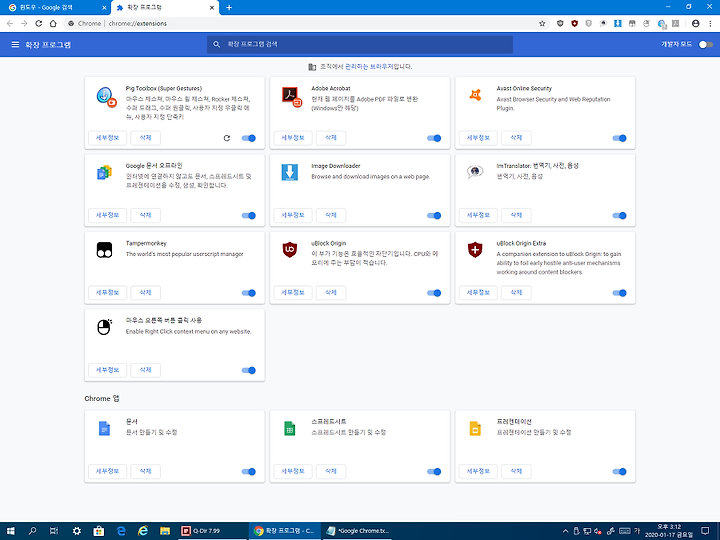Click the chrome://extensions address bar
This screenshot has width=720, height=540.
point(303,23)
